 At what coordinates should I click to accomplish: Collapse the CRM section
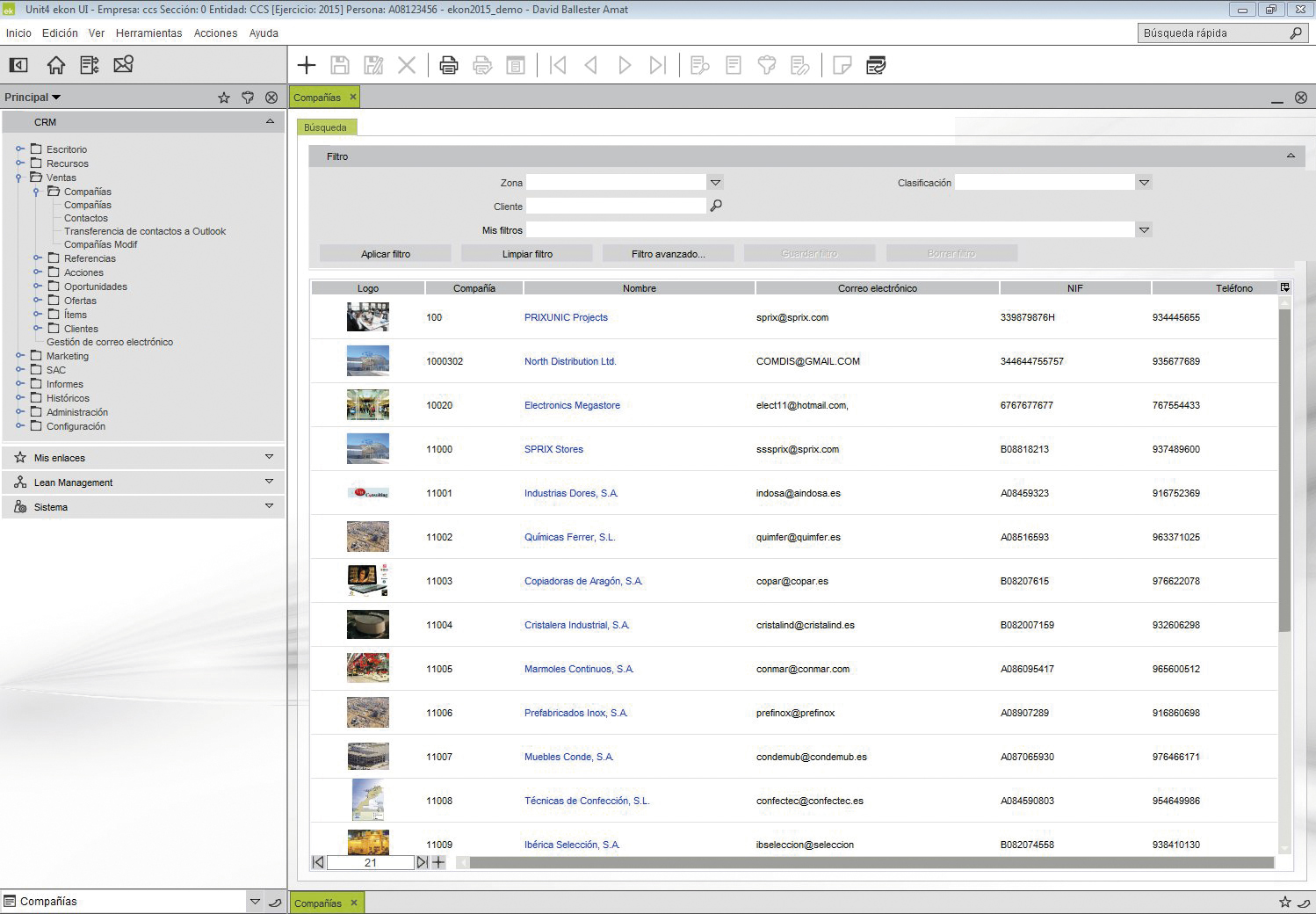pos(270,121)
